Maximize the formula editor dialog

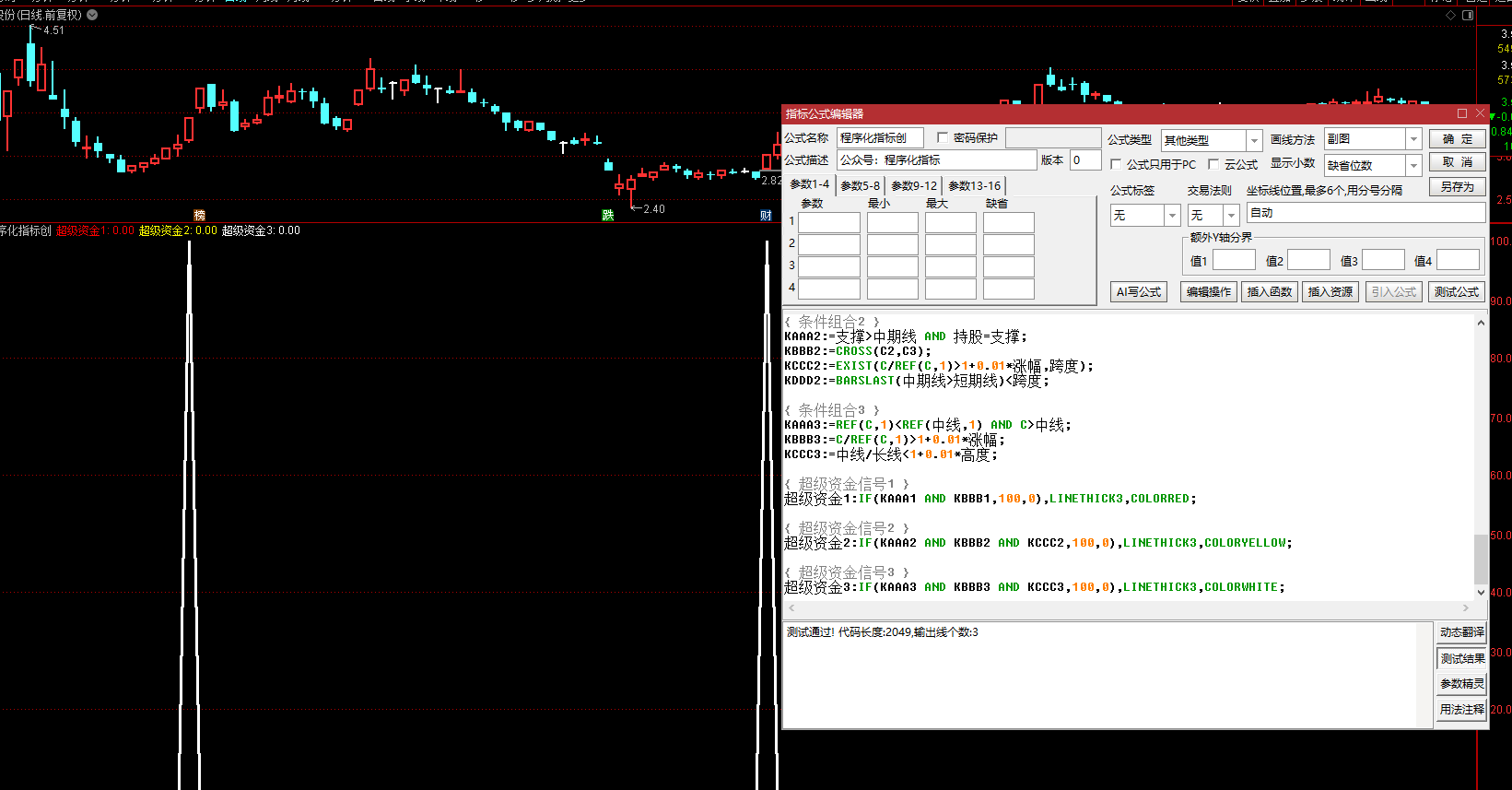(1462, 113)
